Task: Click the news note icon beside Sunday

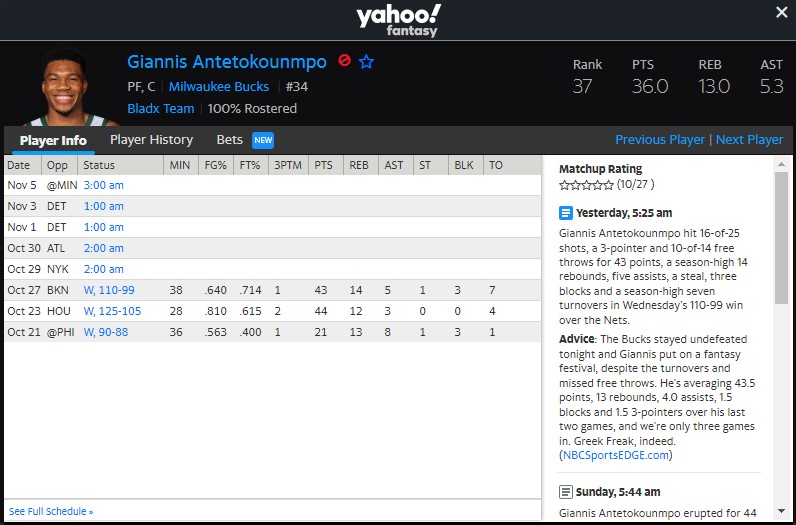Action: 566,492
